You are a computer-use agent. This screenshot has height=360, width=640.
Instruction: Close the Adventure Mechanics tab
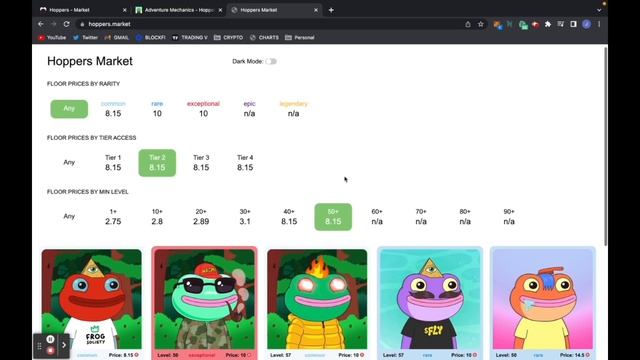220,10
